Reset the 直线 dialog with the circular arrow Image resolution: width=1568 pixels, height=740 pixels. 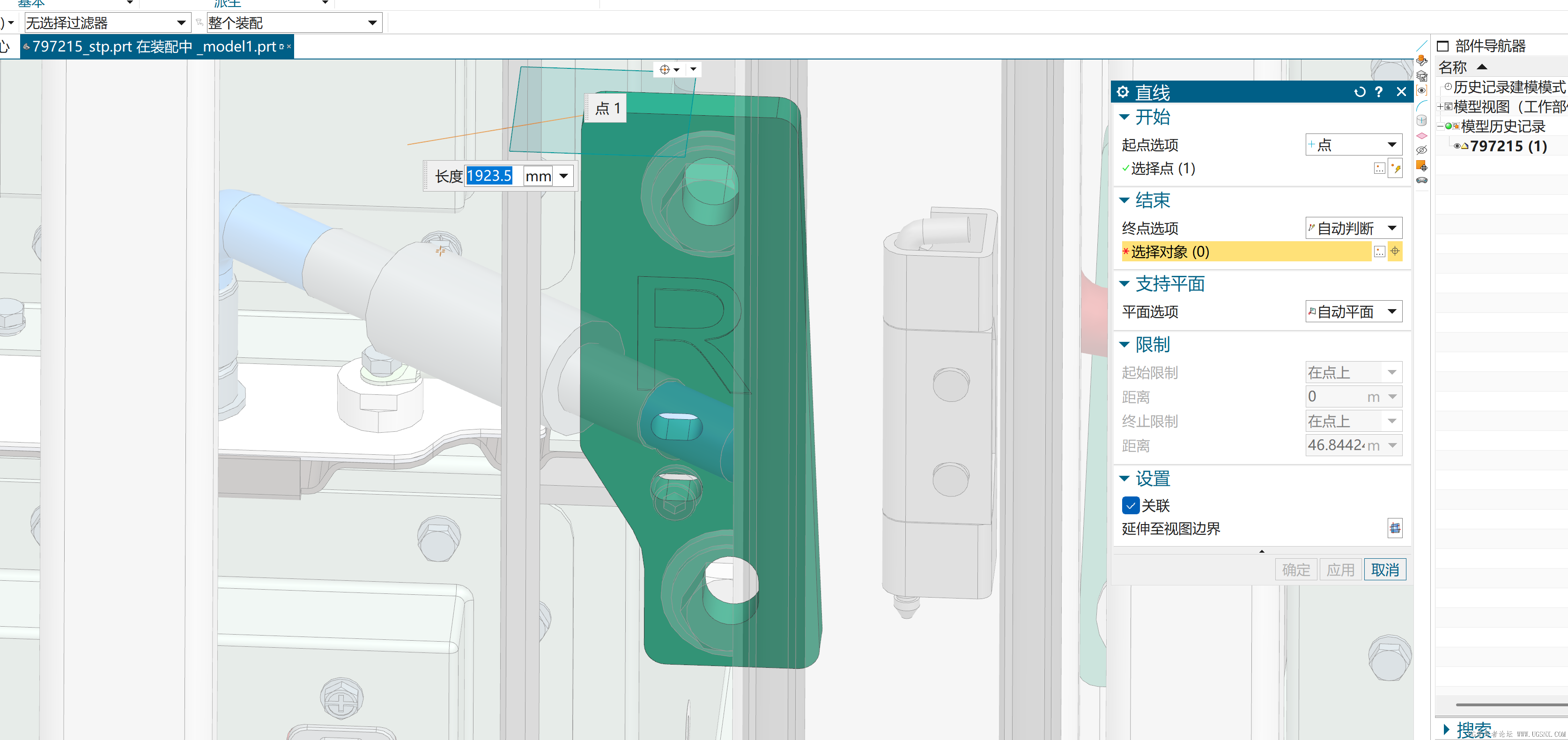coord(1359,92)
